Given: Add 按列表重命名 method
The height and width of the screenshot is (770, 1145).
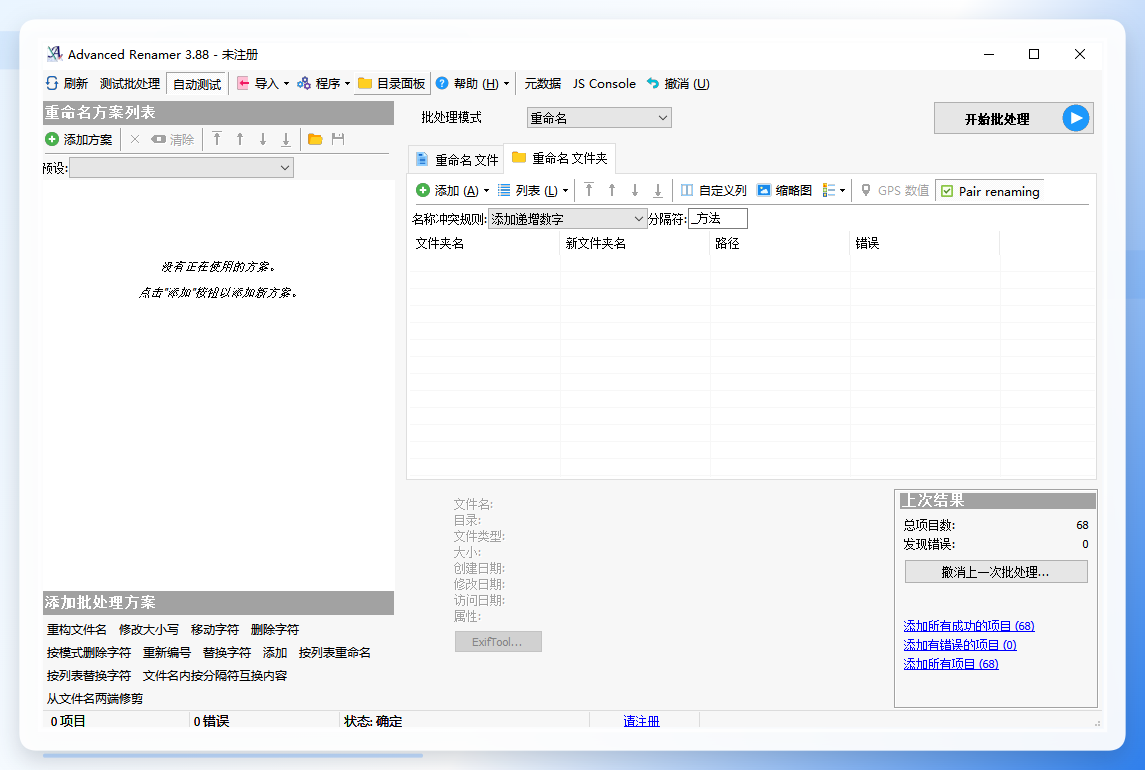Looking at the screenshot, I should 334,653.
